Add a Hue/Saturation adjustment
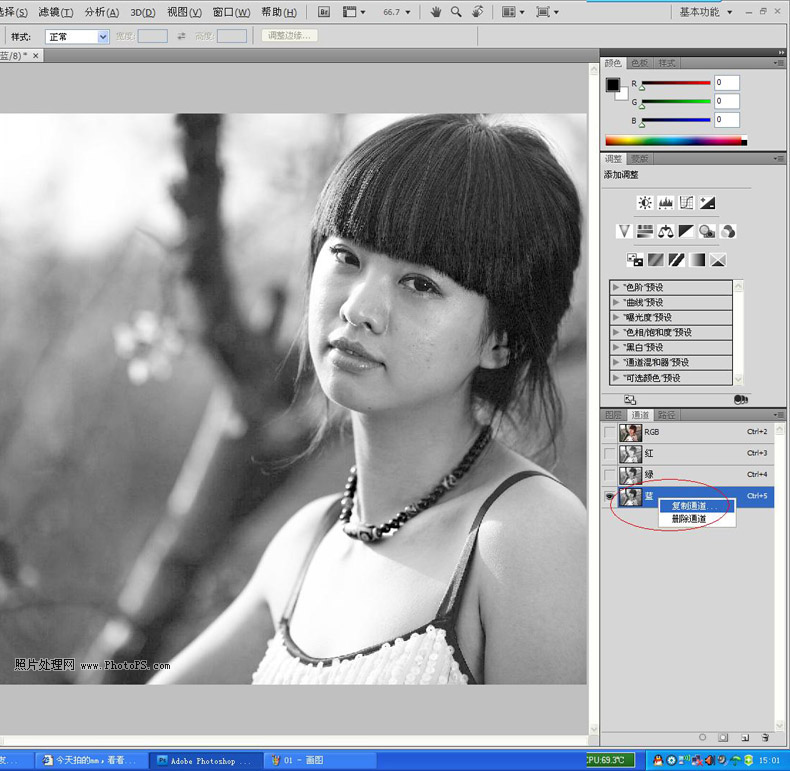The width and height of the screenshot is (790, 771). (x=645, y=231)
